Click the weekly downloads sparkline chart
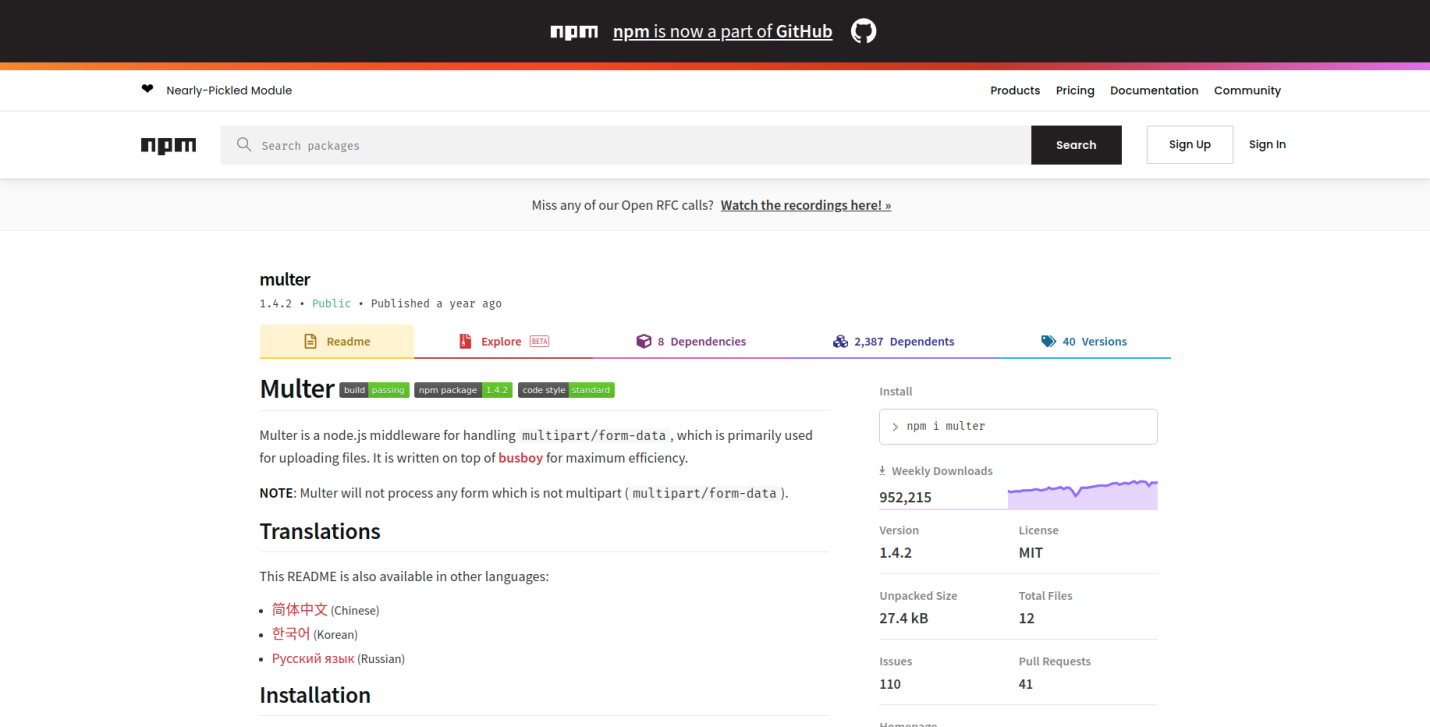 point(1082,494)
